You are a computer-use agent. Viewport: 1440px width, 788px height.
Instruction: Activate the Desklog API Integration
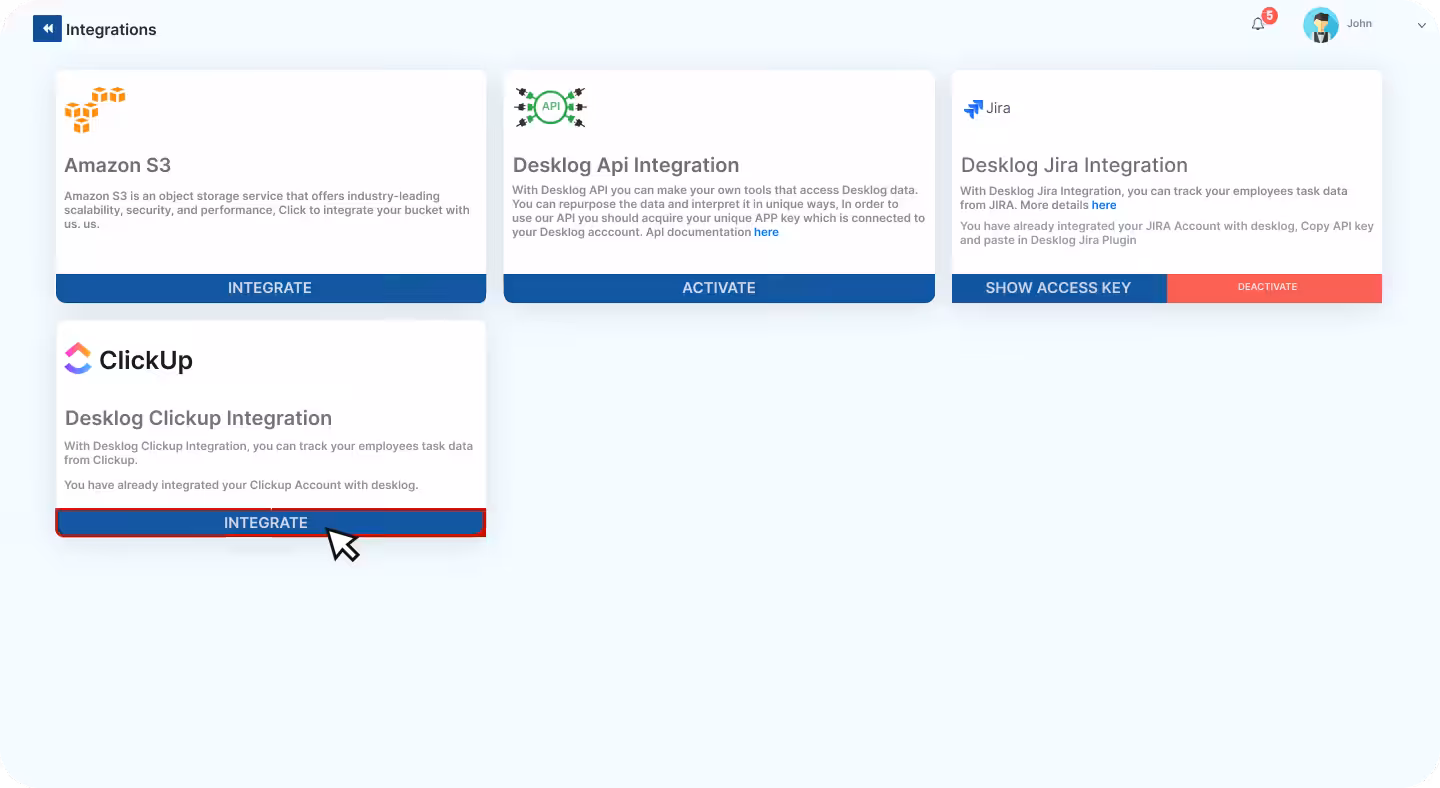[718, 288]
